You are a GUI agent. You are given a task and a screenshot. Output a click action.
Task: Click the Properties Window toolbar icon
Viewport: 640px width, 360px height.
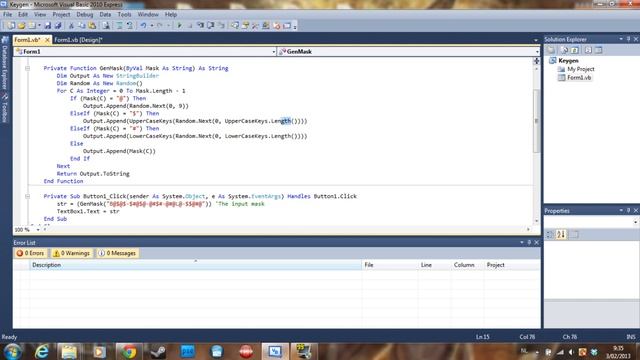pos(245,26)
